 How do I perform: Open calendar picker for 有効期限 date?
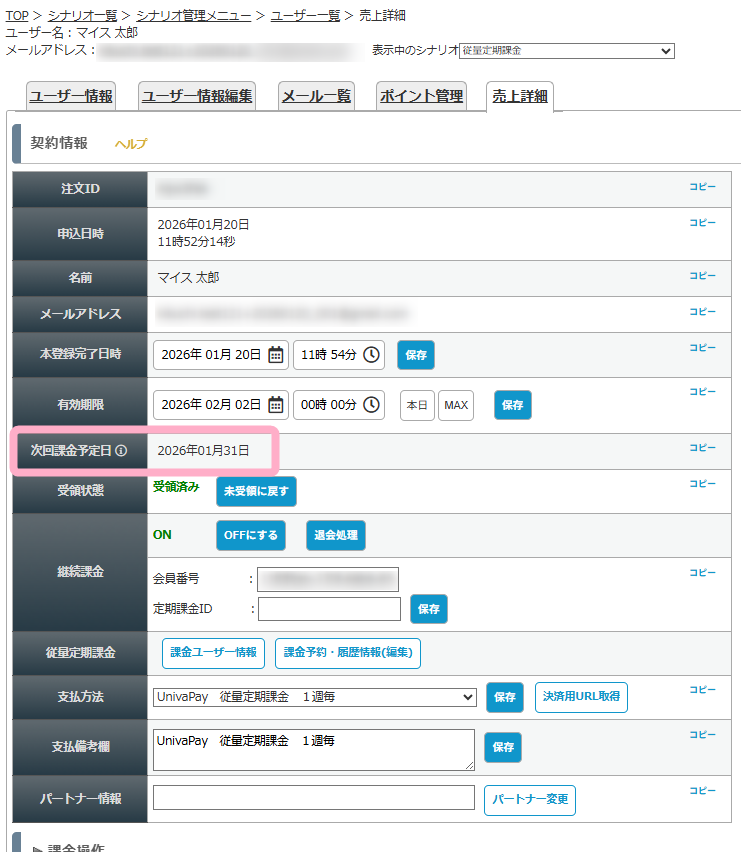point(277,404)
